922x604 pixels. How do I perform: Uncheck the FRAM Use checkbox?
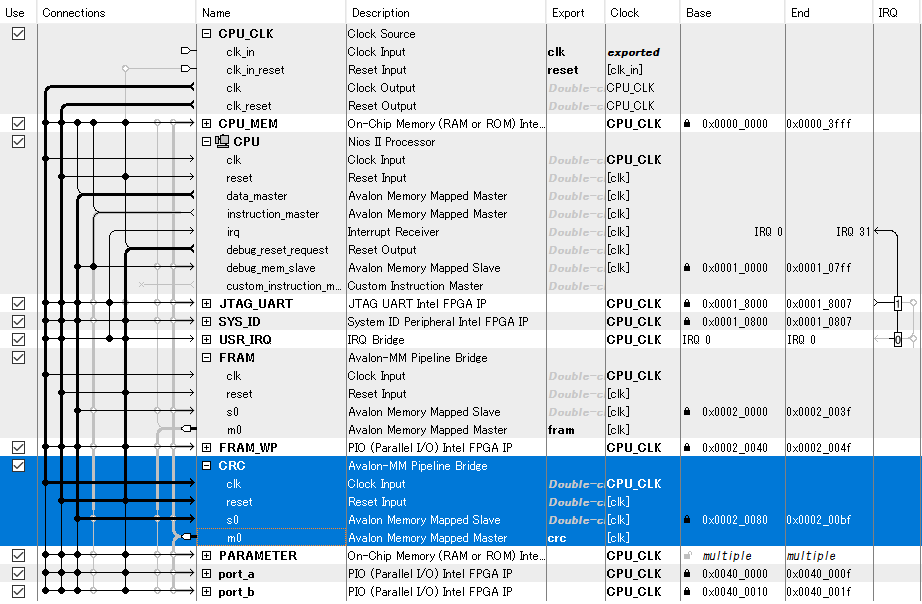point(18,358)
